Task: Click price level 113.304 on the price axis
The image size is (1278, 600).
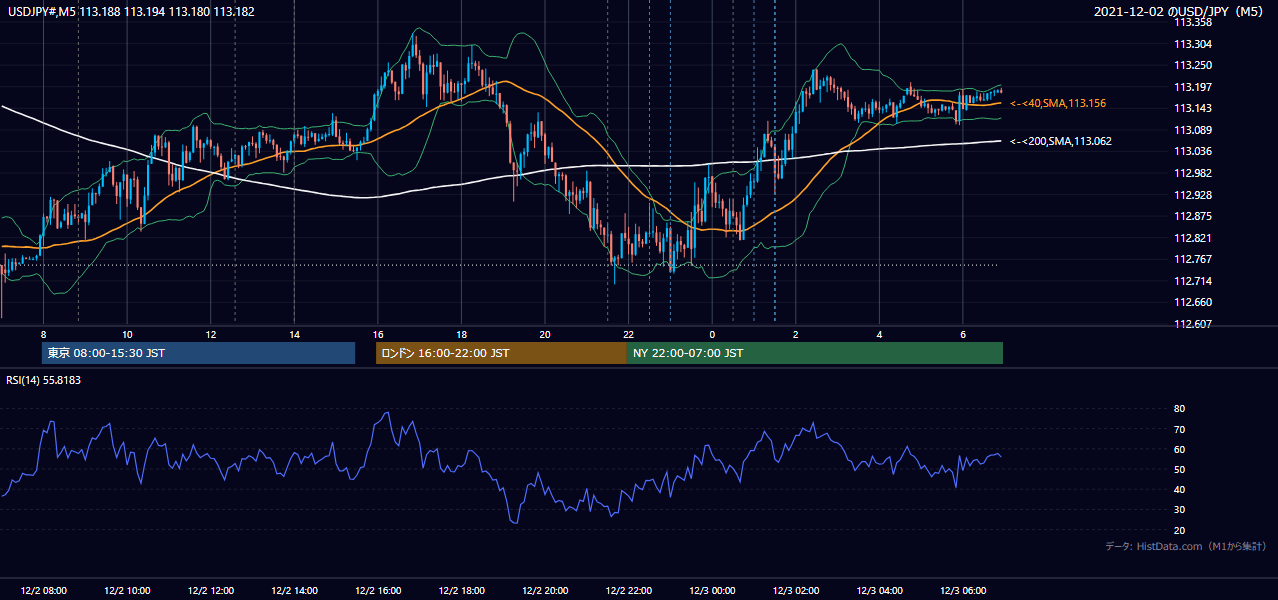Action: click(1192, 44)
